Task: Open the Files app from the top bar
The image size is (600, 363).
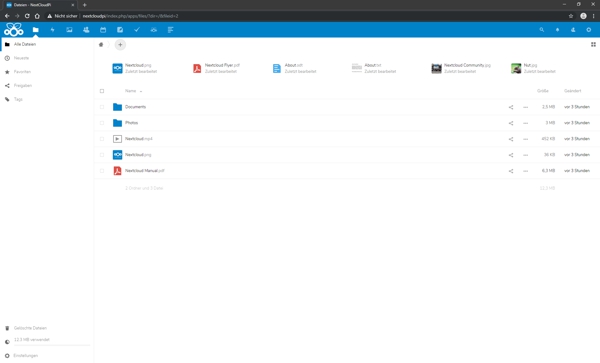Action: (x=36, y=29)
